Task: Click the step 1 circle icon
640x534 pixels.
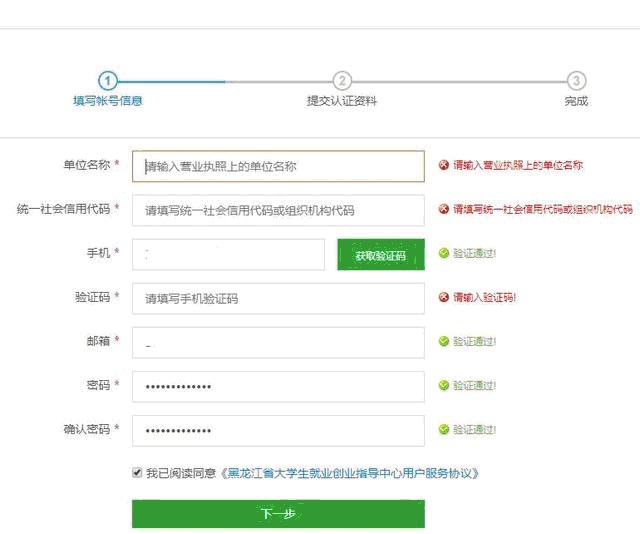Action: [x=107, y=81]
